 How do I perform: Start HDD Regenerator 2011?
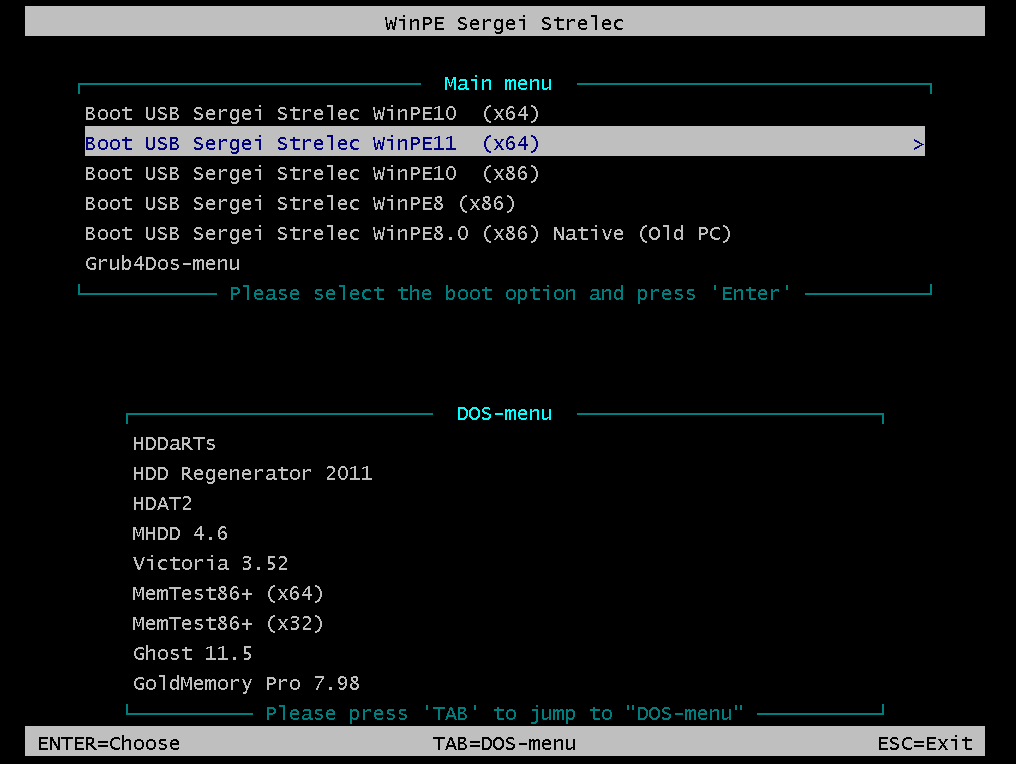252,474
